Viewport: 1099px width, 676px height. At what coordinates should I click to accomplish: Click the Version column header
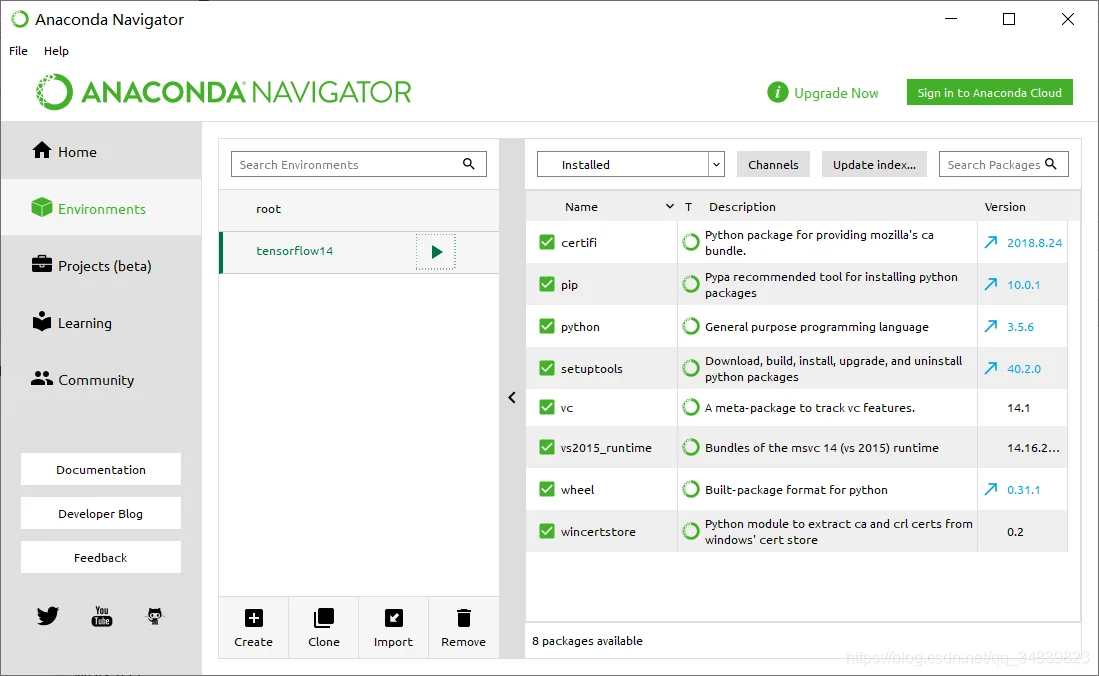pos(1005,207)
